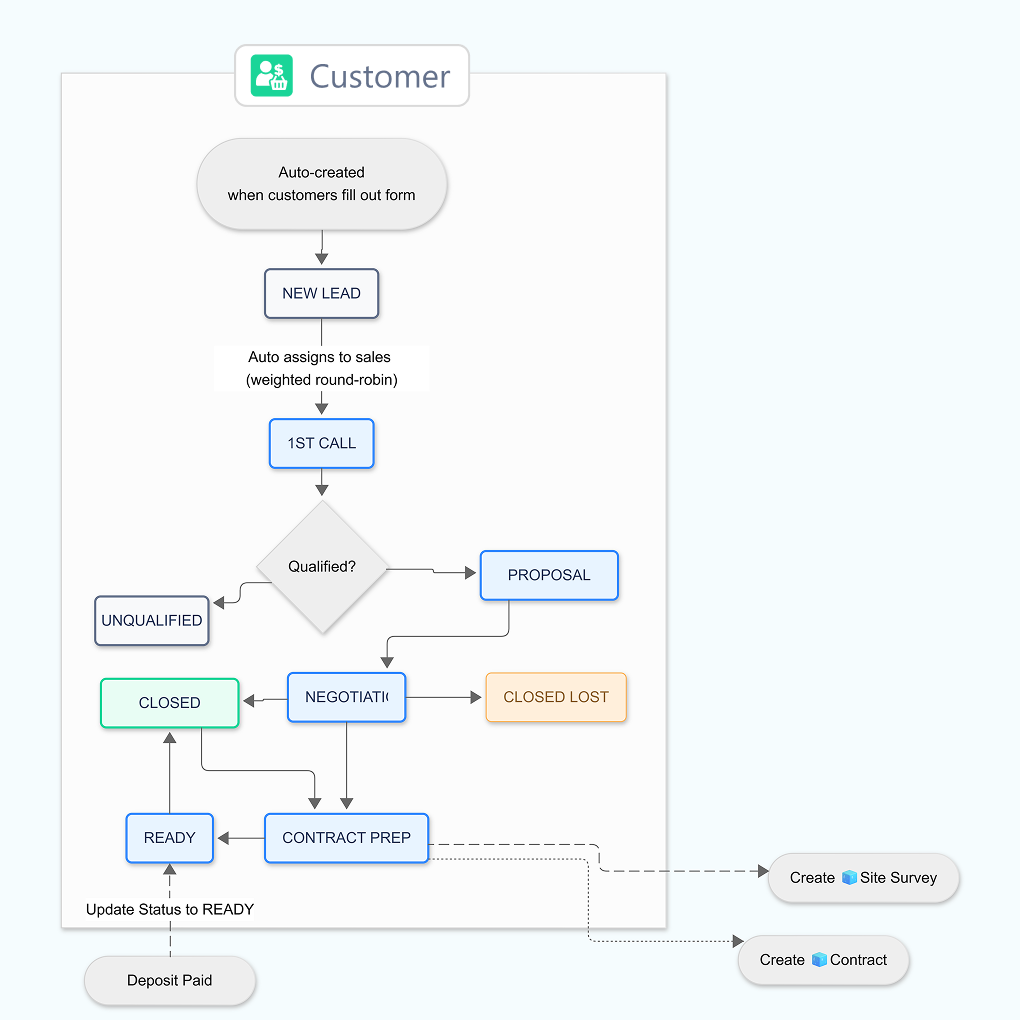
Task: Select the Update Status to READY label
Action: pyautogui.click(x=170, y=910)
